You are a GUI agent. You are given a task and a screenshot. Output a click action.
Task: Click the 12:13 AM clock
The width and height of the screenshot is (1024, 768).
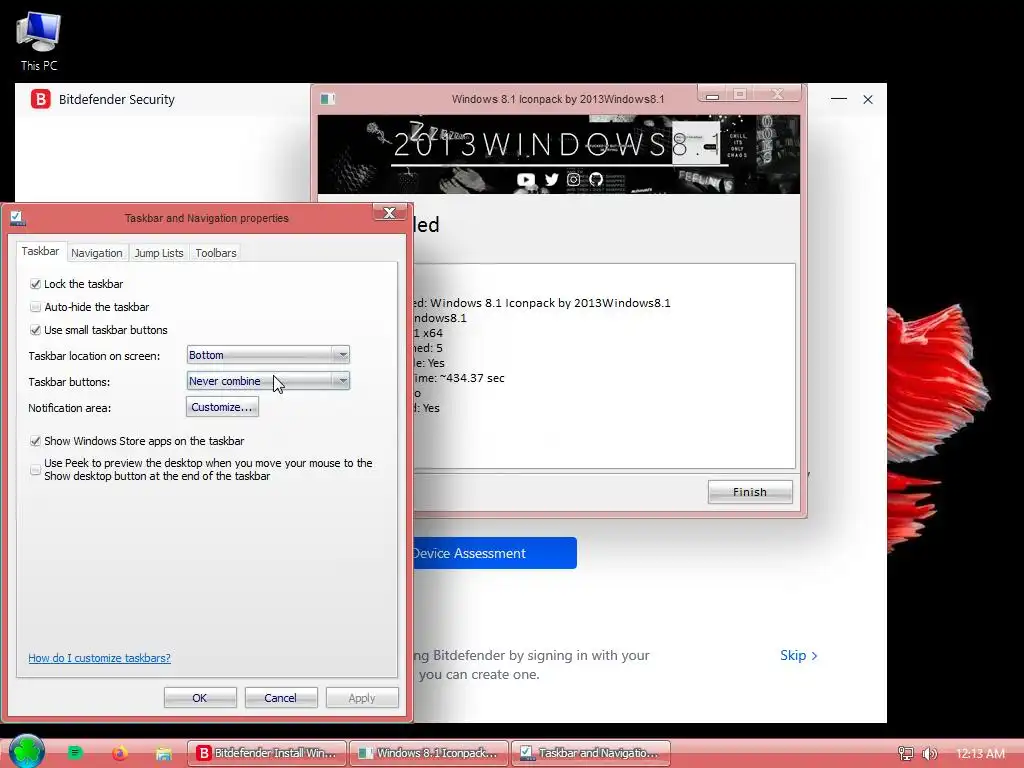[x=980, y=754]
